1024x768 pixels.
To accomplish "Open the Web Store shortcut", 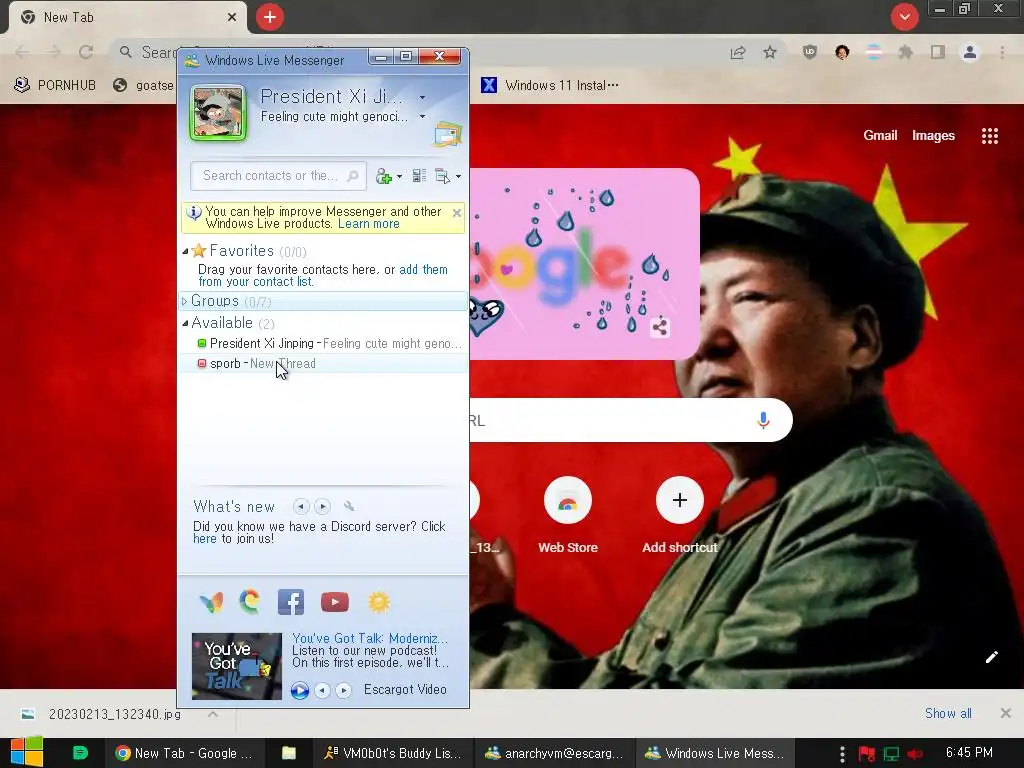I will point(568,516).
